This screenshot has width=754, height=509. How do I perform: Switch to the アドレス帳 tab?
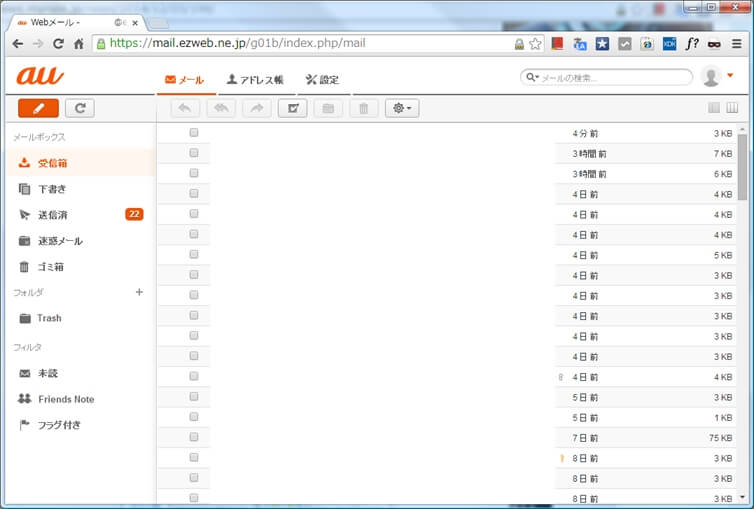click(x=255, y=80)
